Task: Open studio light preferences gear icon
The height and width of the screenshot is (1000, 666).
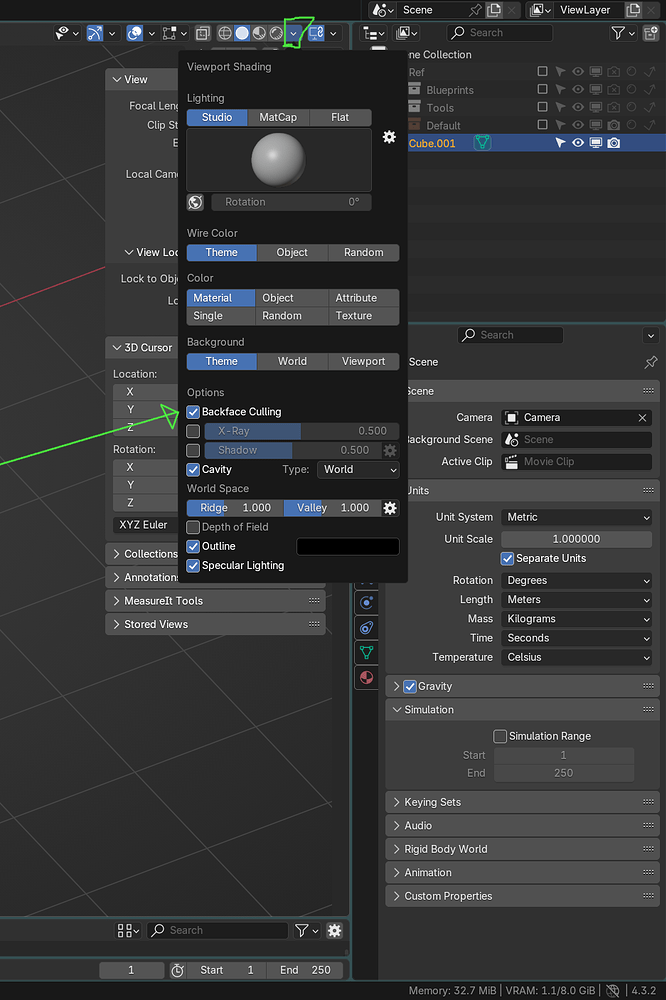Action: pos(389,136)
